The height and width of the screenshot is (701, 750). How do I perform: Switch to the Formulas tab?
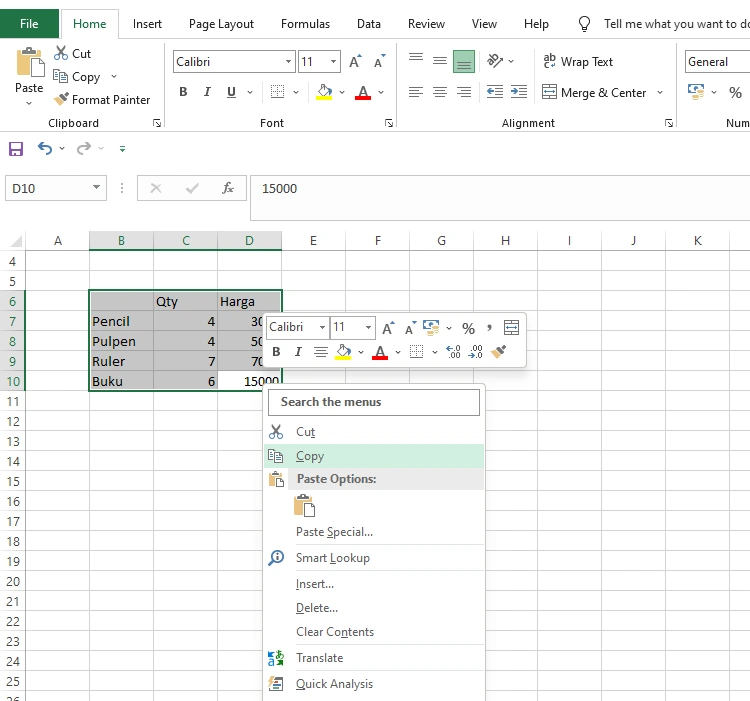coord(305,24)
